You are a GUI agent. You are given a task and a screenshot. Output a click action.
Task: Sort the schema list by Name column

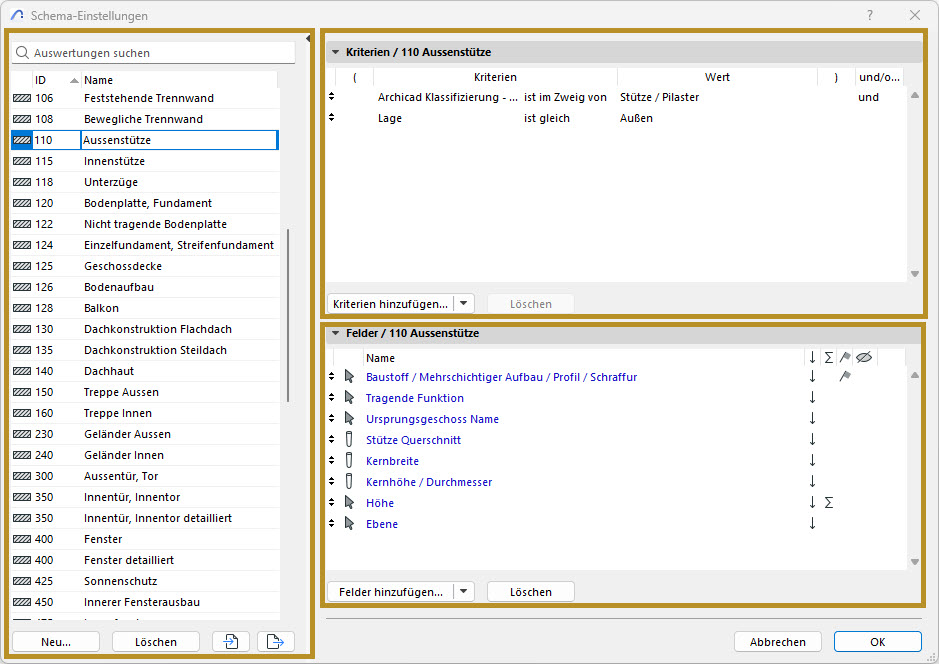pos(179,80)
